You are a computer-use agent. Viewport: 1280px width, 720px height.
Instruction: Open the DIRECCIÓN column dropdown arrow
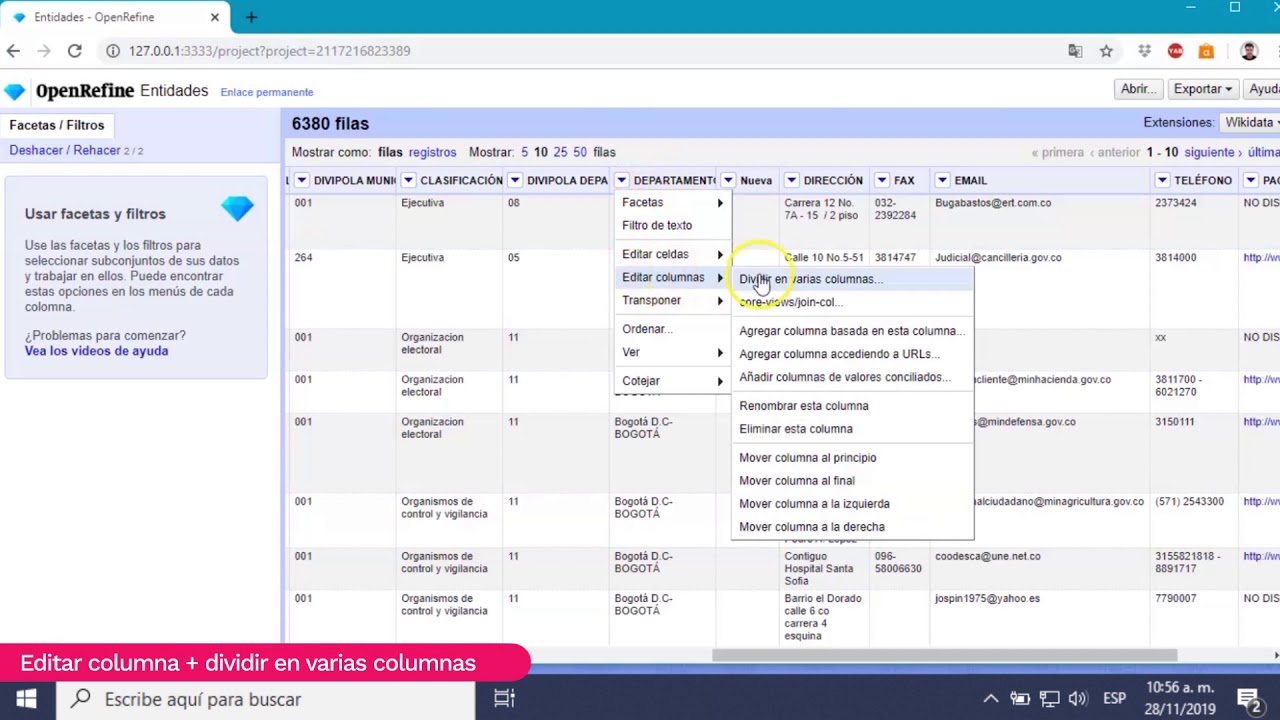(791, 180)
